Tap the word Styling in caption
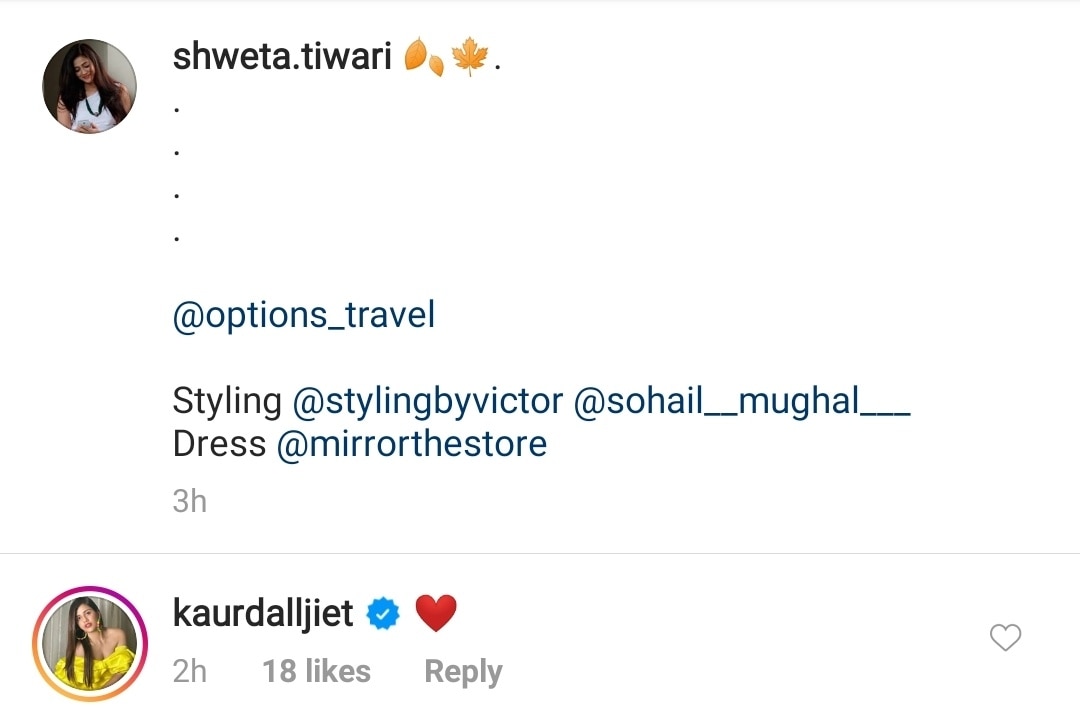Viewport: 1080px width, 723px height. pos(227,401)
